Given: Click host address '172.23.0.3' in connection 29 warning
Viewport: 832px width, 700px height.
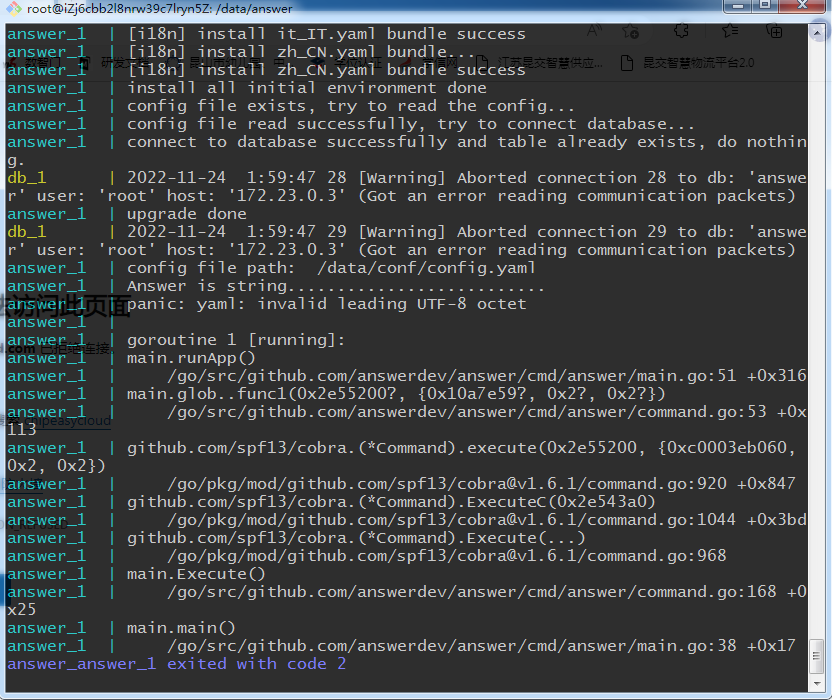Looking at the screenshot, I should click(287, 250).
